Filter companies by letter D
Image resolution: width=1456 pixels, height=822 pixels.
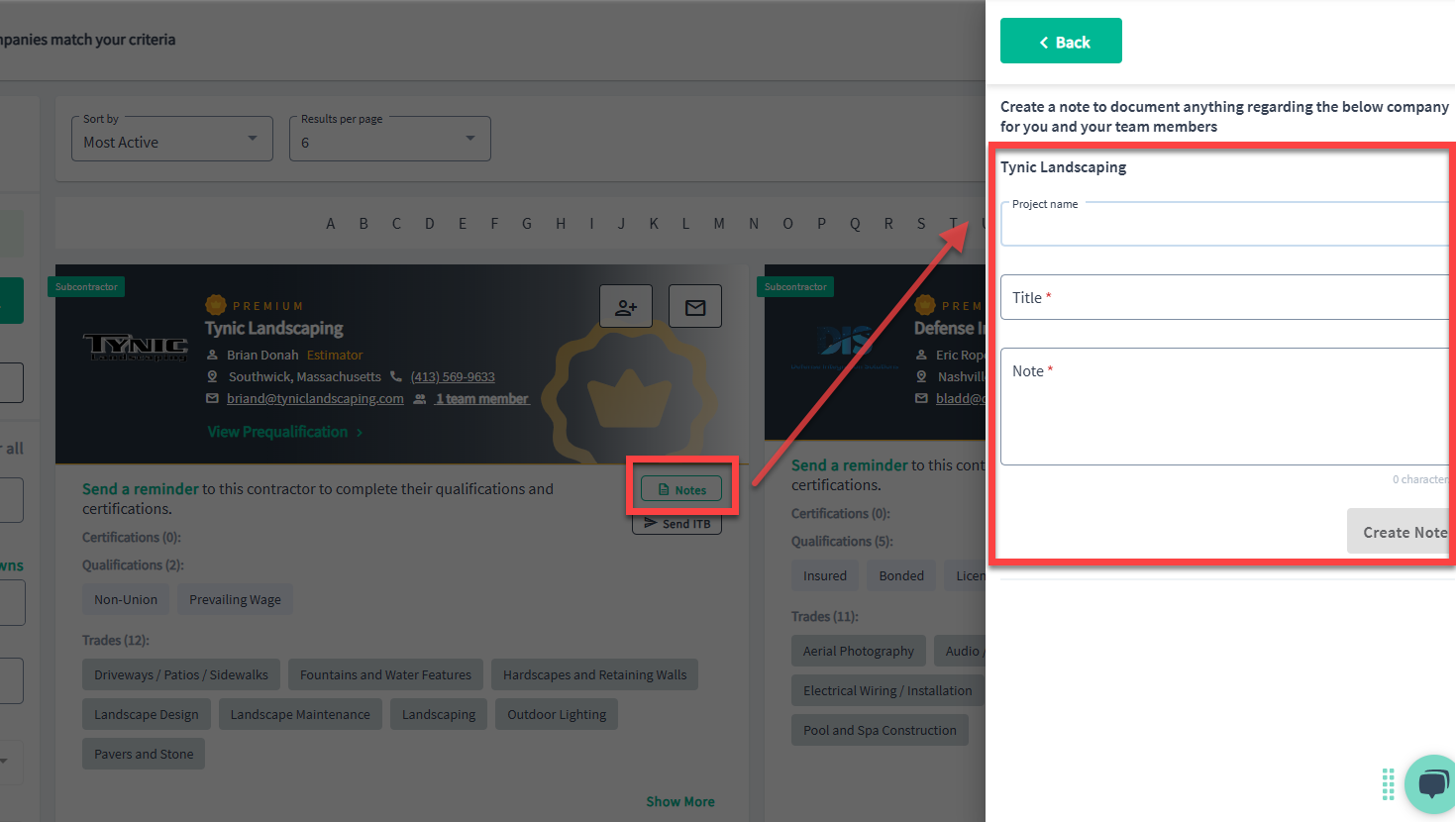[x=430, y=224]
